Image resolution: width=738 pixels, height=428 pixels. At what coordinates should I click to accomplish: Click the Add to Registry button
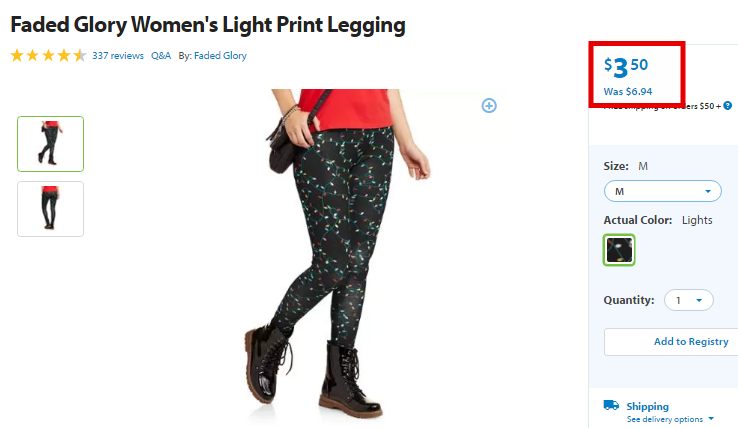(671, 342)
